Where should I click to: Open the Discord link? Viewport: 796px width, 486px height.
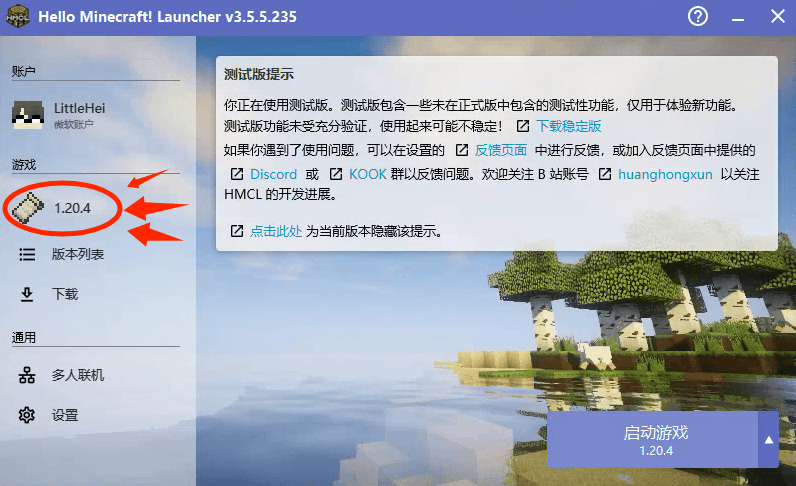[x=273, y=174]
